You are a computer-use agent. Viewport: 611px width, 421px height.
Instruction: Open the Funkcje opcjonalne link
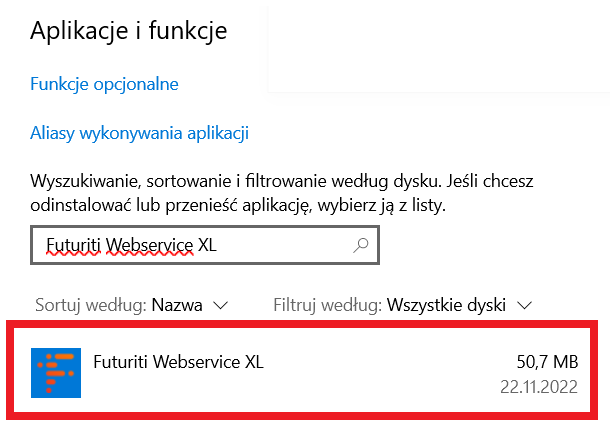tap(104, 84)
